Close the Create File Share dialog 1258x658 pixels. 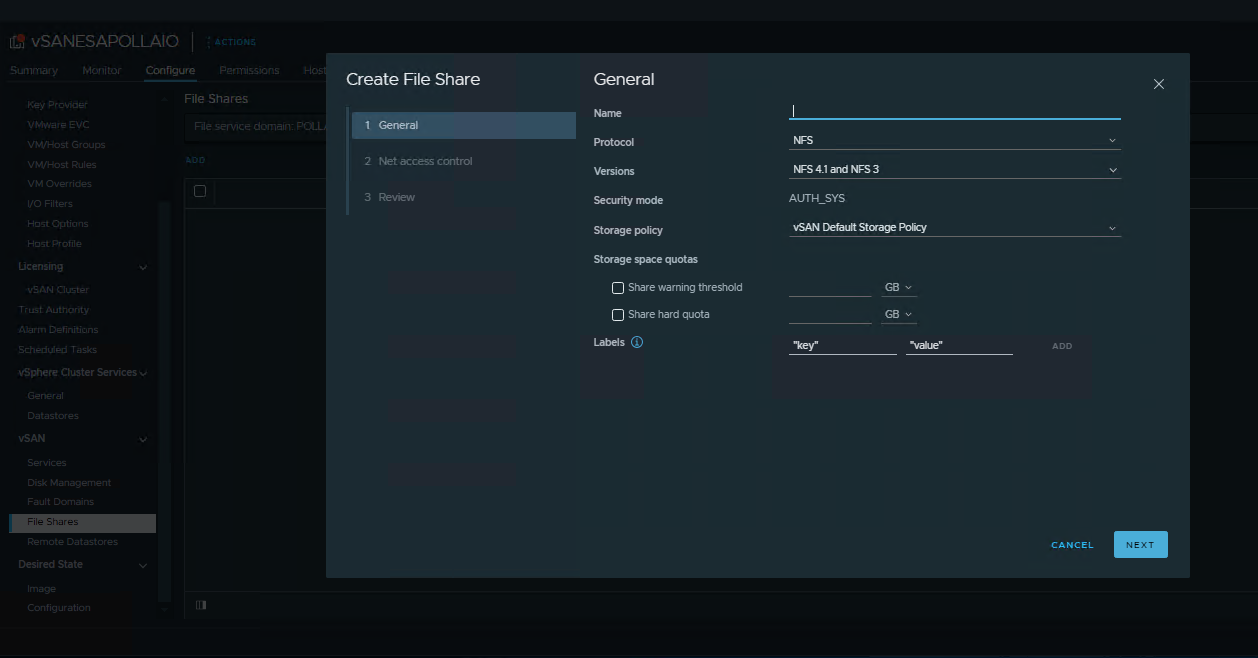1159,84
